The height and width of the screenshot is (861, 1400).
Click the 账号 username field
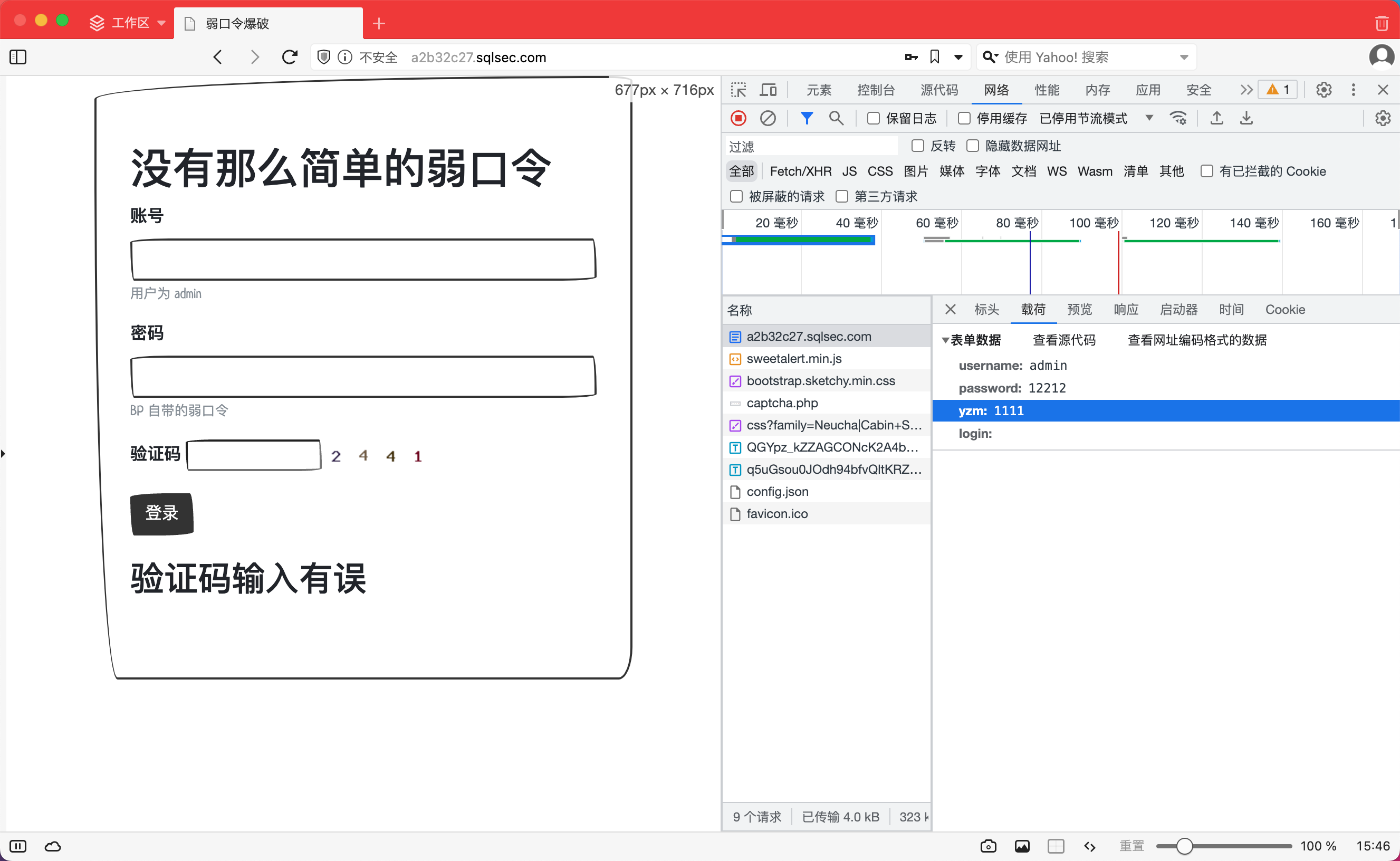tap(363, 260)
